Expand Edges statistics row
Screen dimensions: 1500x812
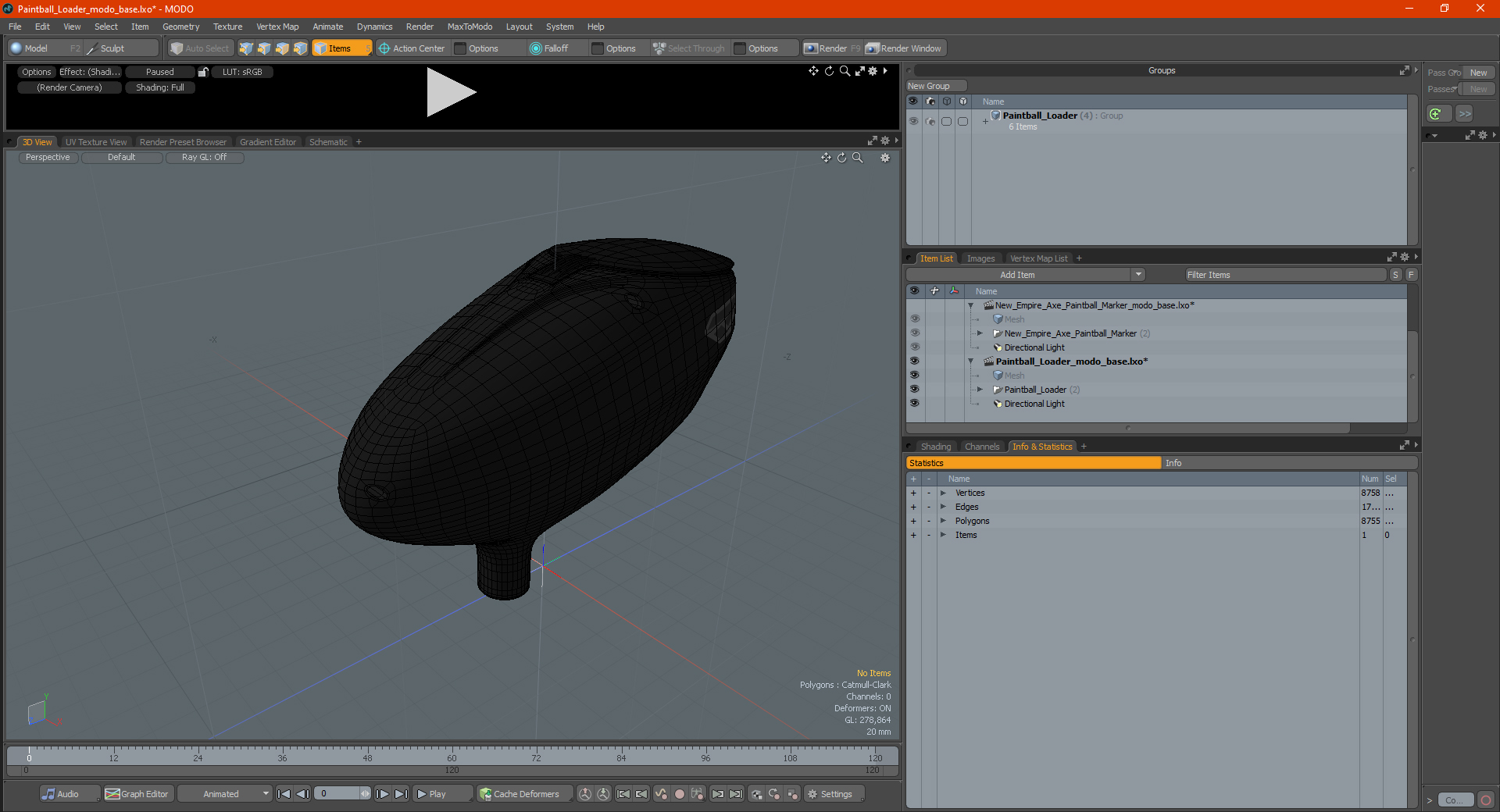tap(943, 507)
